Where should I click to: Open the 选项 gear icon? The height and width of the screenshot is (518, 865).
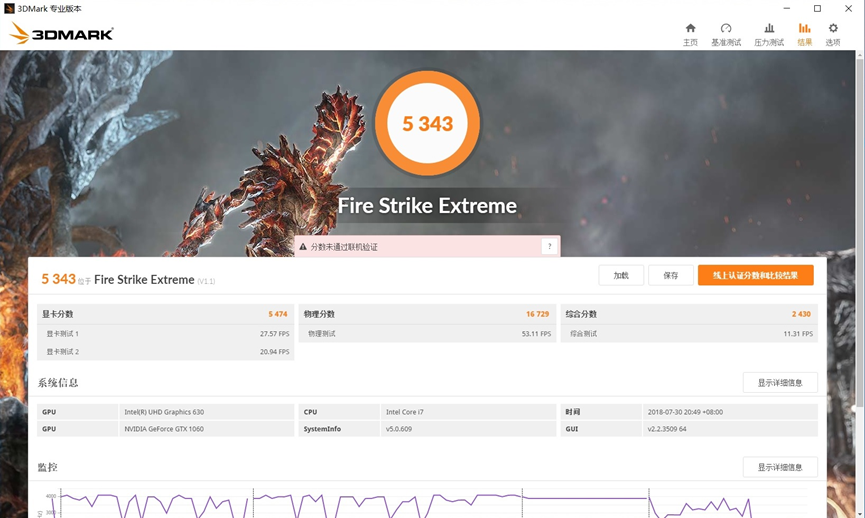[x=833, y=29]
